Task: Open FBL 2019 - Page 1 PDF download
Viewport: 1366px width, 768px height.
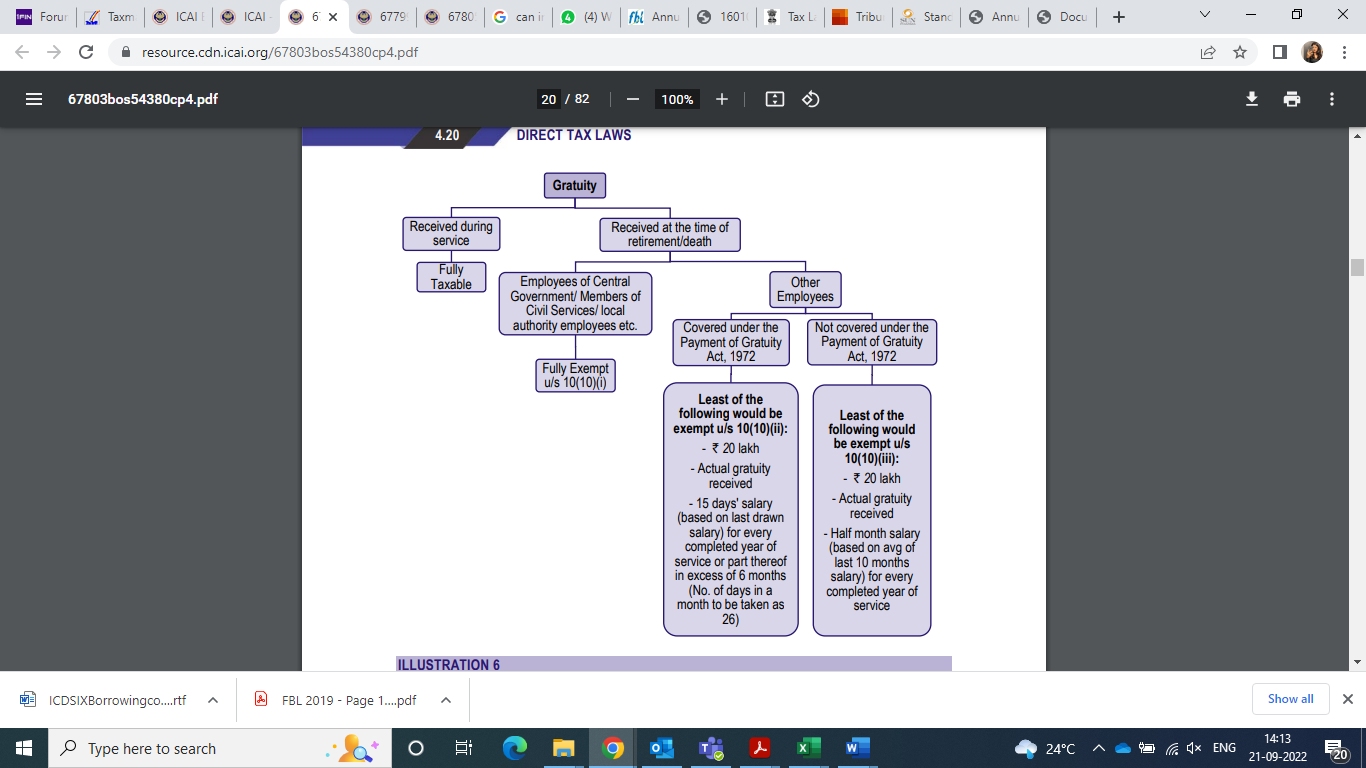Action: [335, 700]
